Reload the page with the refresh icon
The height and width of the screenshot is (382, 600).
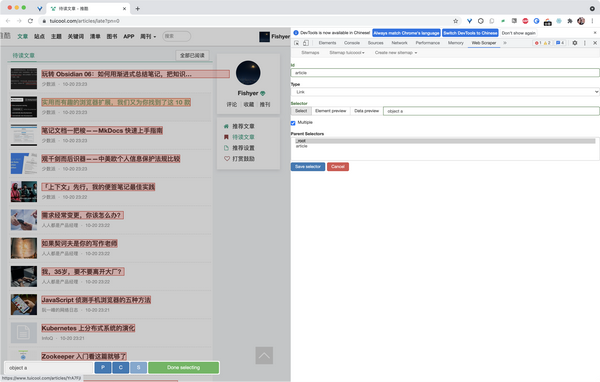click(30, 21)
